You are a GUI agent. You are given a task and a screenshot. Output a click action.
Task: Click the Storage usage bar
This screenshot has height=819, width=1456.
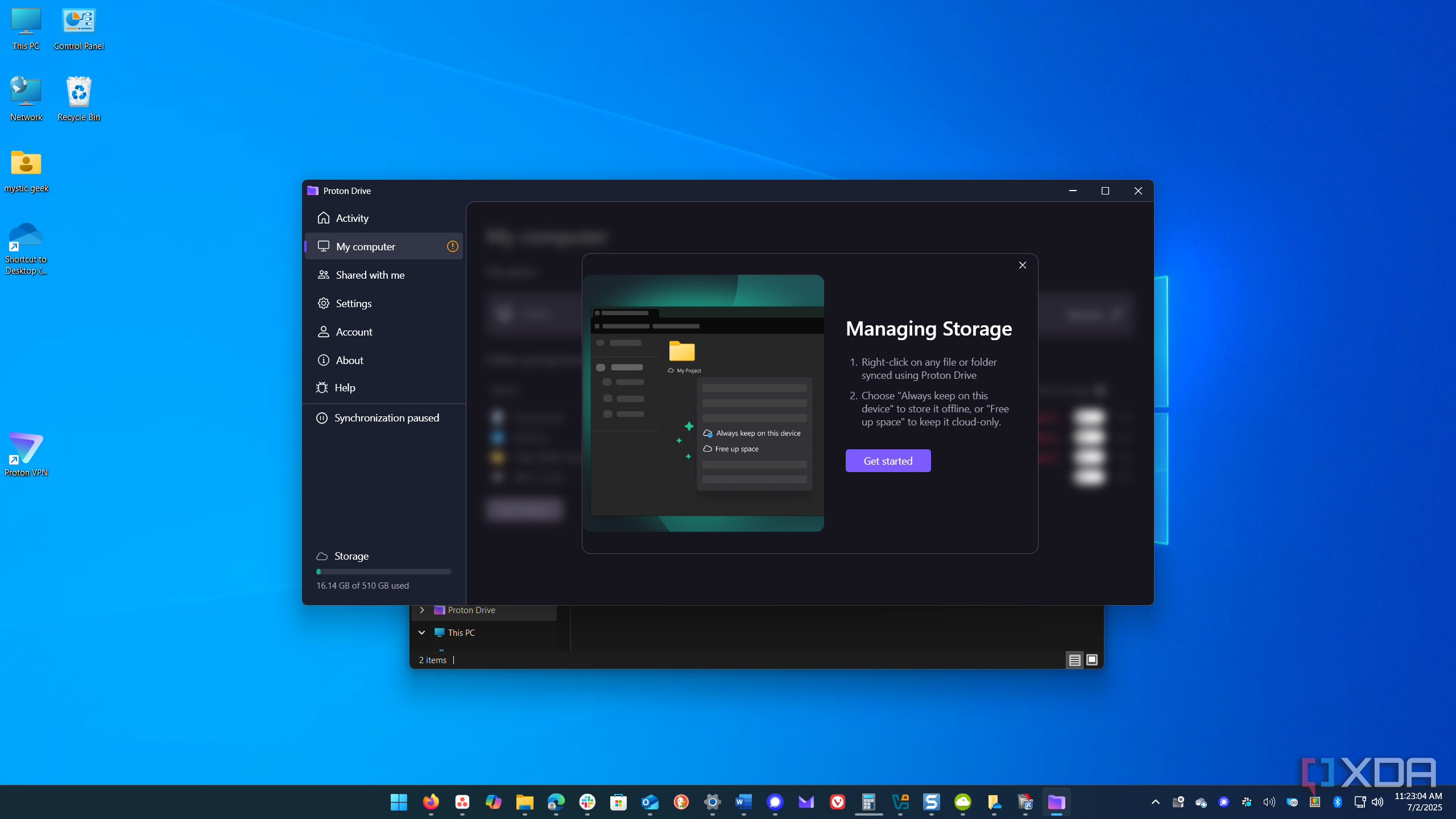(x=384, y=572)
